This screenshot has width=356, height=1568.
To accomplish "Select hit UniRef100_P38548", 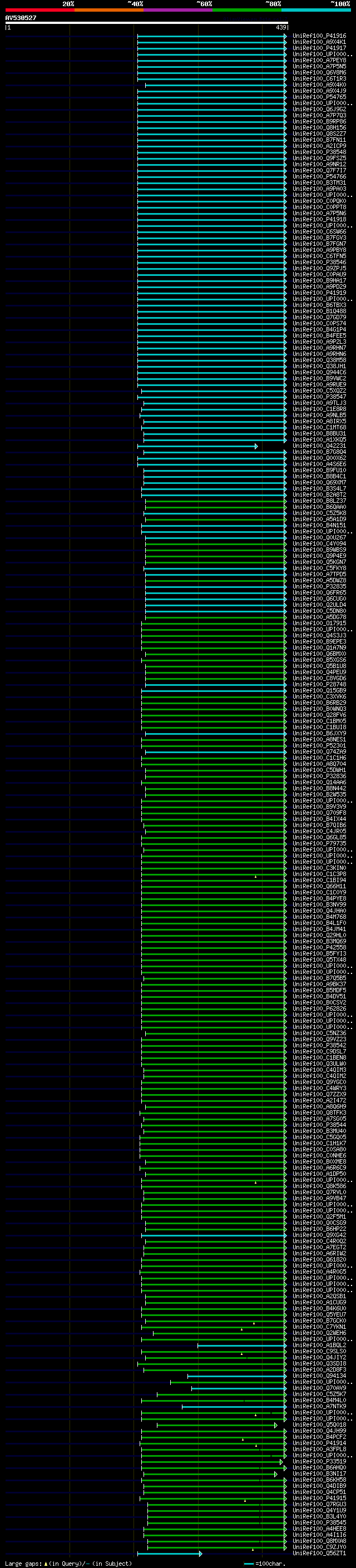I will [x=319, y=152].
